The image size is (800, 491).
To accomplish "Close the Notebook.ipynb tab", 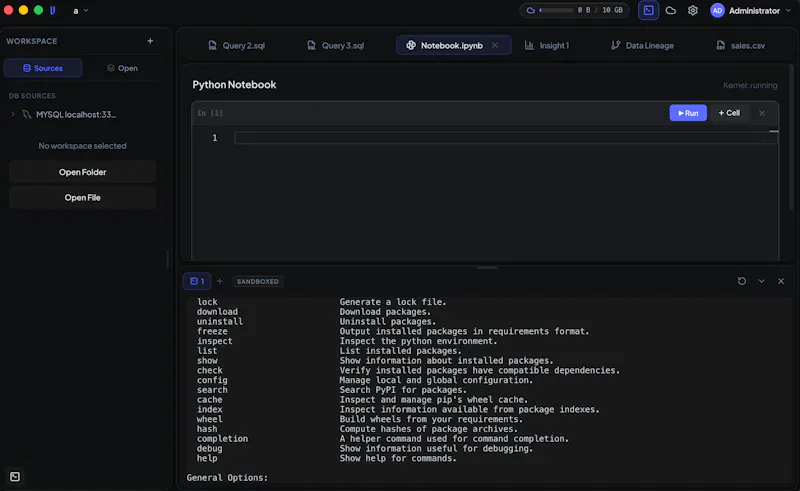I will click(495, 45).
